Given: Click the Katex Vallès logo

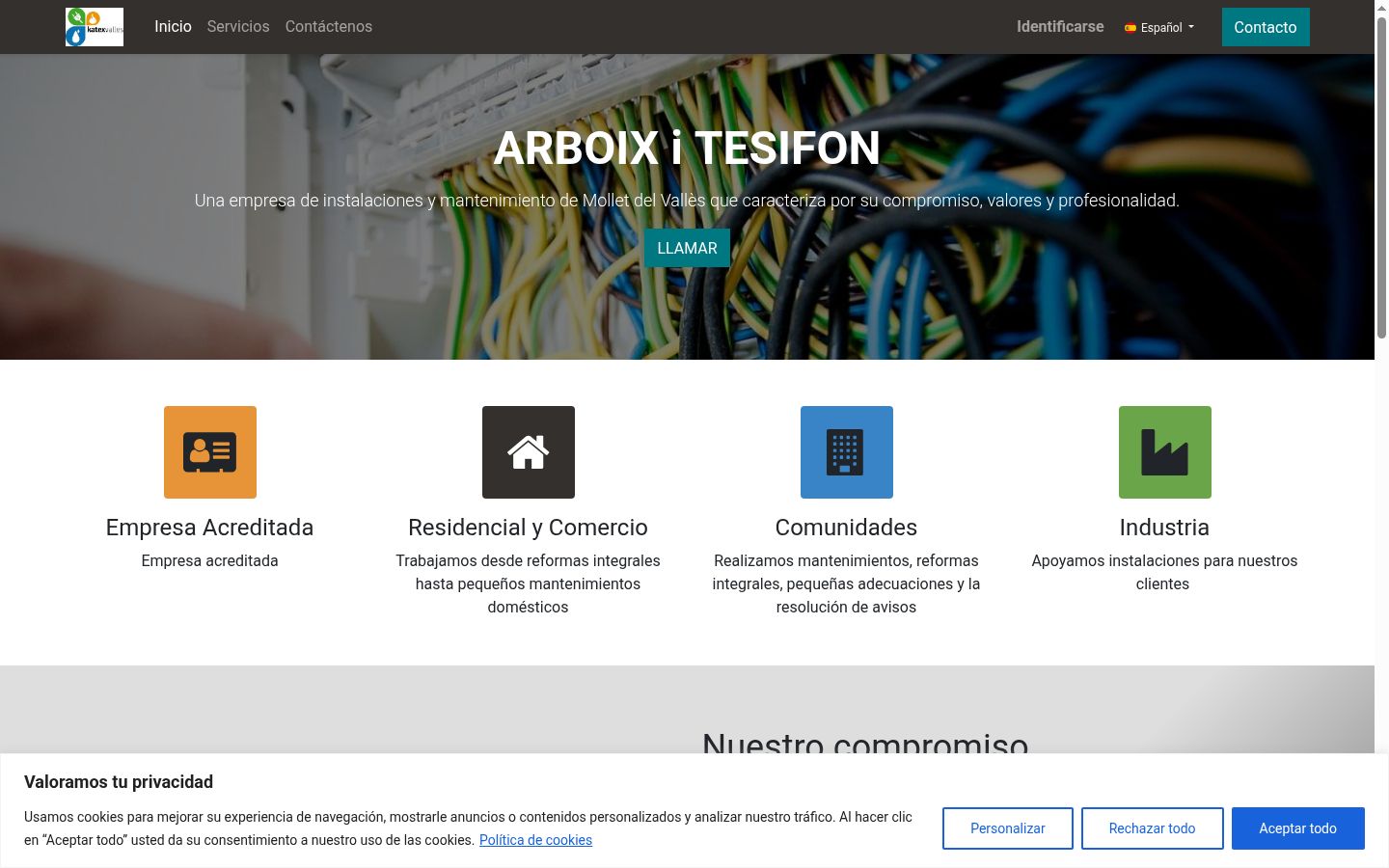Looking at the screenshot, I should pyautogui.click(x=95, y=27).
